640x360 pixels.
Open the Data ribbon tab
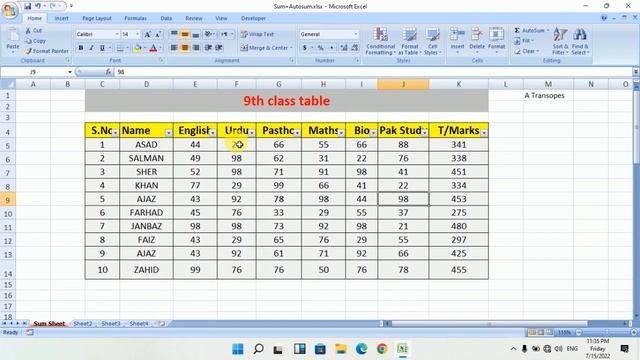point(166,18)
